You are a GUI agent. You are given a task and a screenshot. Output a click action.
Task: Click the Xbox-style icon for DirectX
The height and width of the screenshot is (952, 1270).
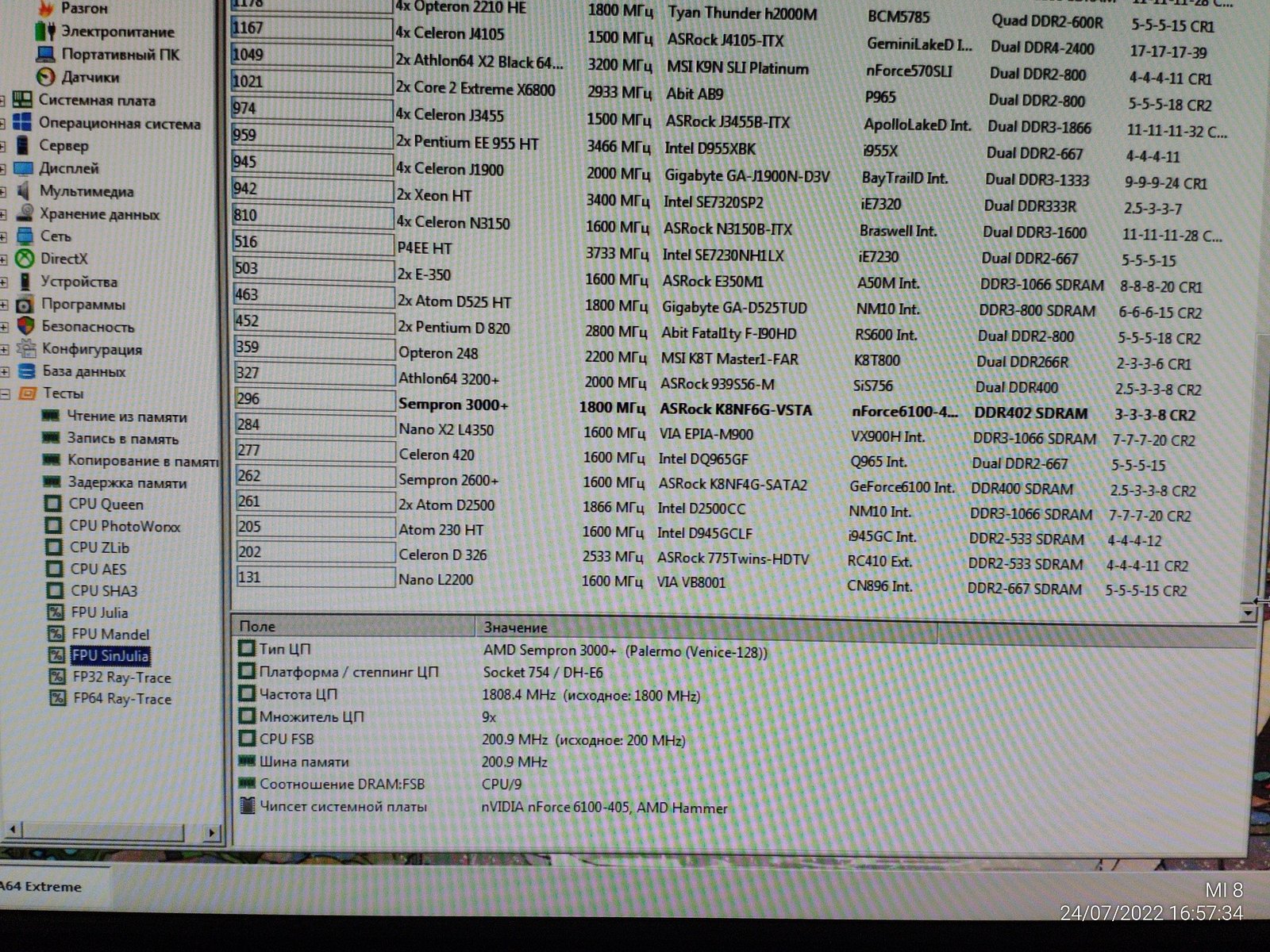25,259
